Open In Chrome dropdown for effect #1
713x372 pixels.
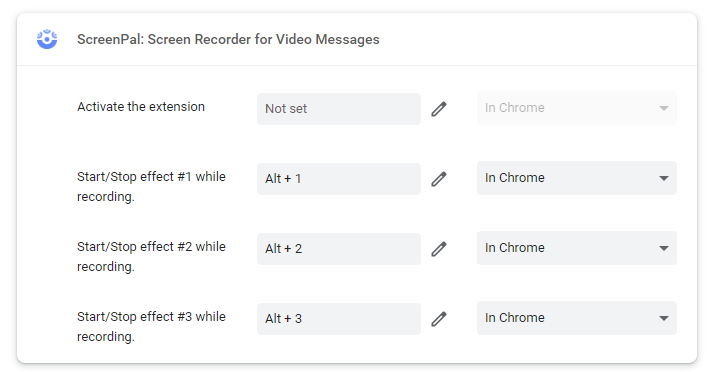click(x=577, y=178)
